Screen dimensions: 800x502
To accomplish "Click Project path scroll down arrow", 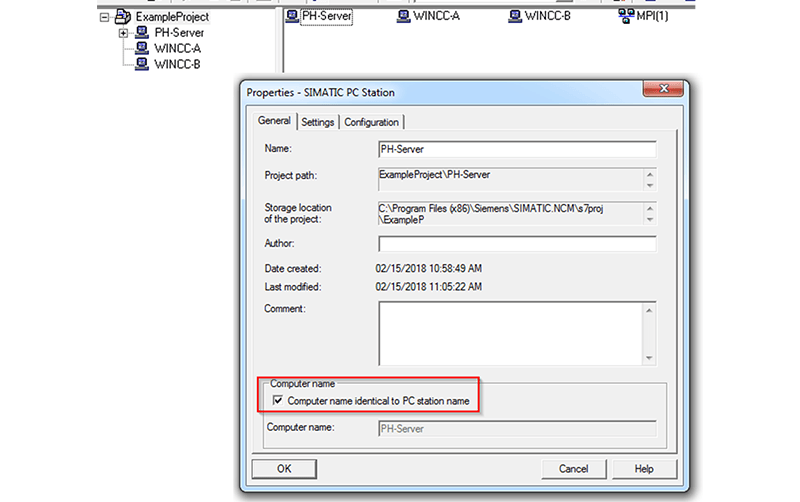I will pyautogui.click(x=650, y=185).
